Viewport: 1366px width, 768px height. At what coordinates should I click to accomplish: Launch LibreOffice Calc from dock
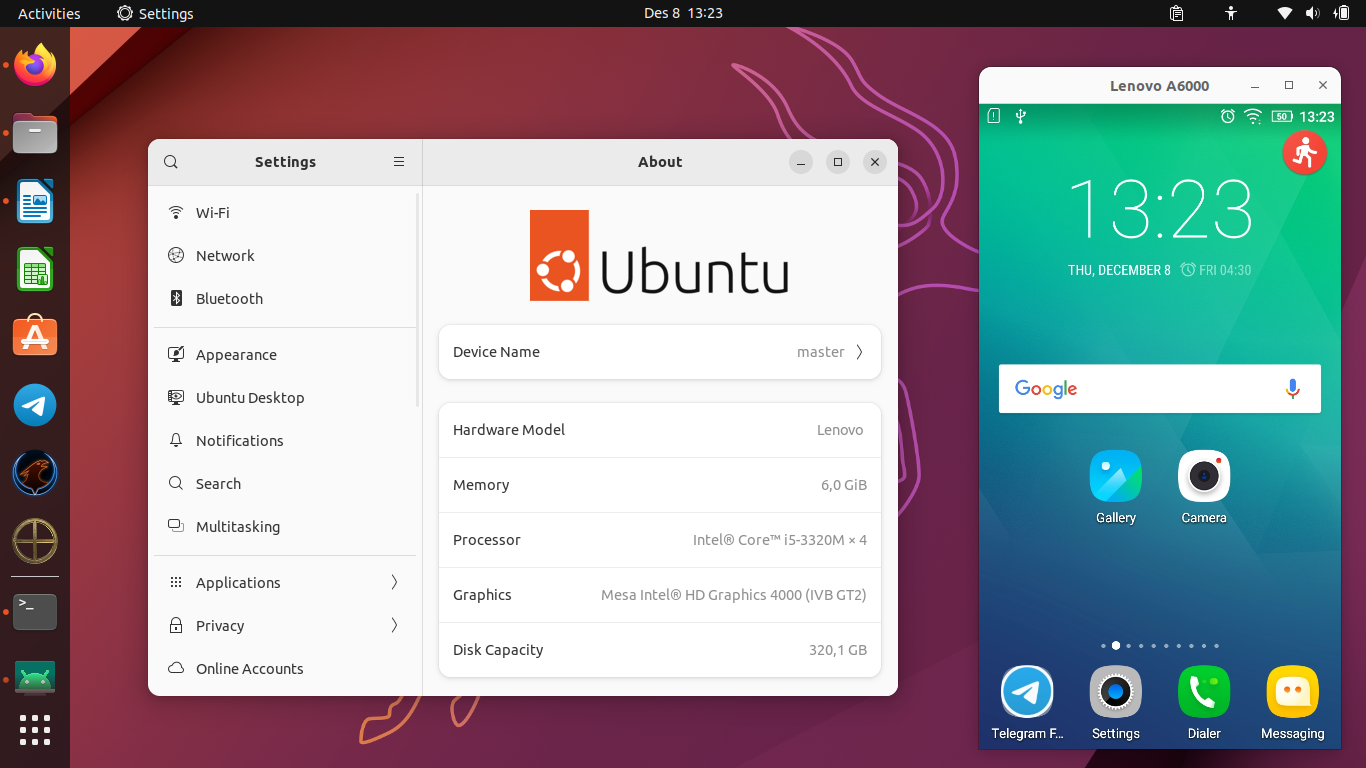point(35,269)
